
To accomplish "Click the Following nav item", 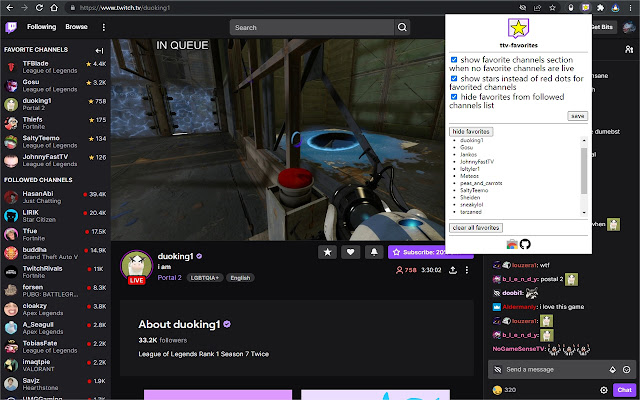I will 41,27.
